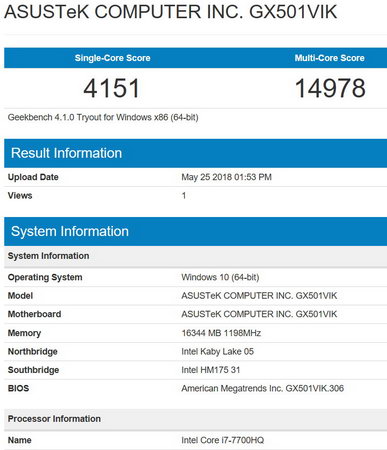Screen dimensions: 387x450
Task: Click the Multi-Core Score header
Action: click(329, 58)
